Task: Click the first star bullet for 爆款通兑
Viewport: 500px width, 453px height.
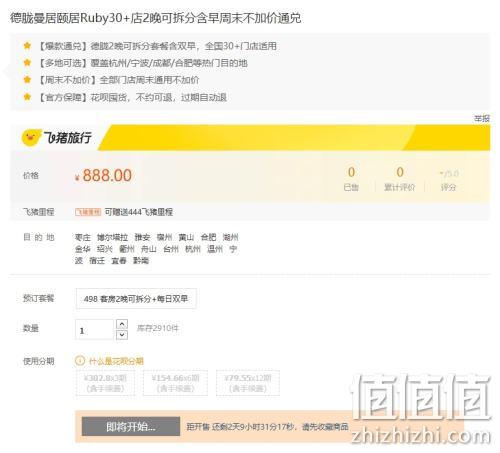Action: pos(27,45)
